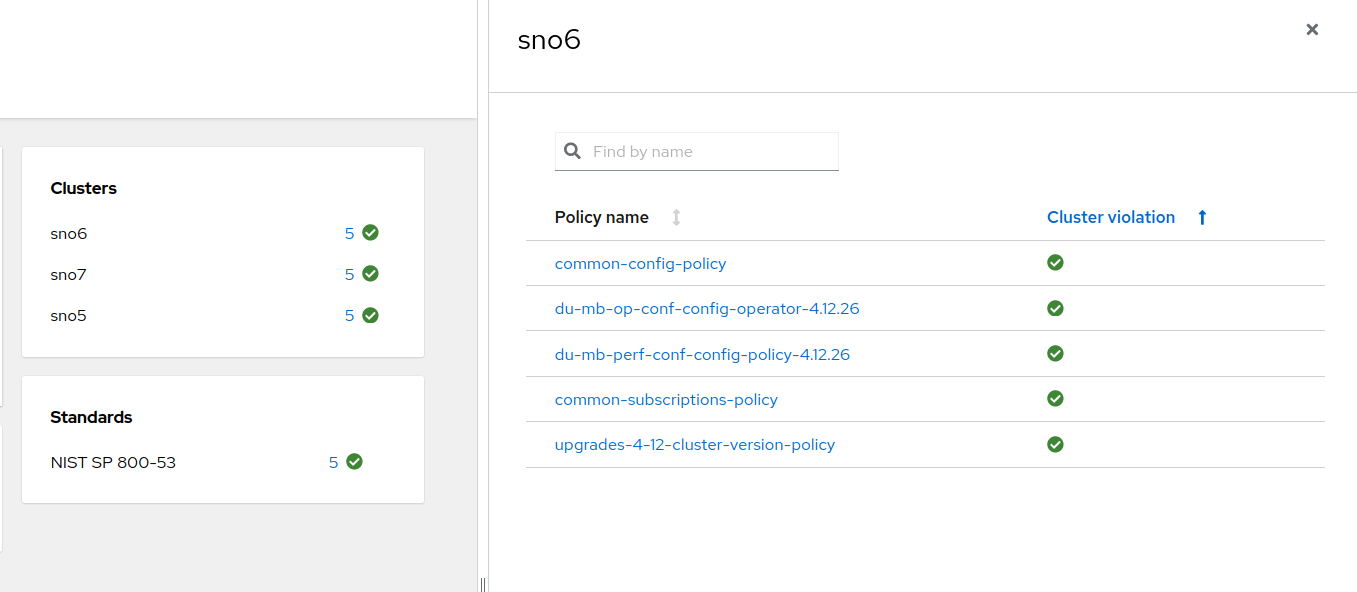Type in the Find by name field

(x=712, y=152)
